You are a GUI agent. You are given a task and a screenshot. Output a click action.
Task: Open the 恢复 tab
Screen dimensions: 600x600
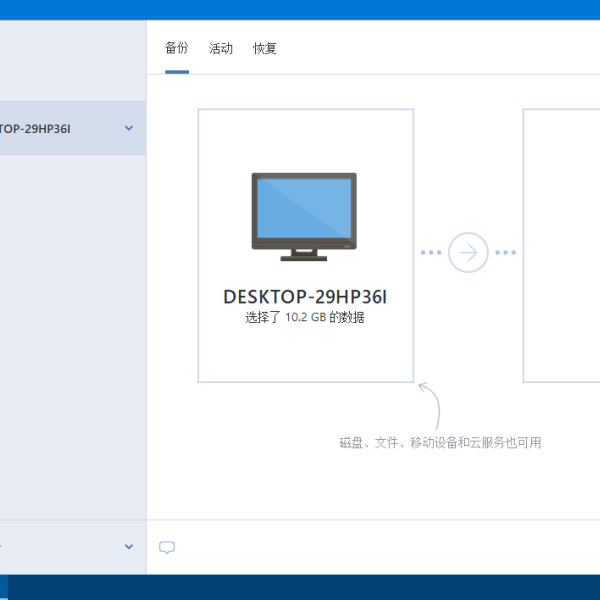point(265,49)
